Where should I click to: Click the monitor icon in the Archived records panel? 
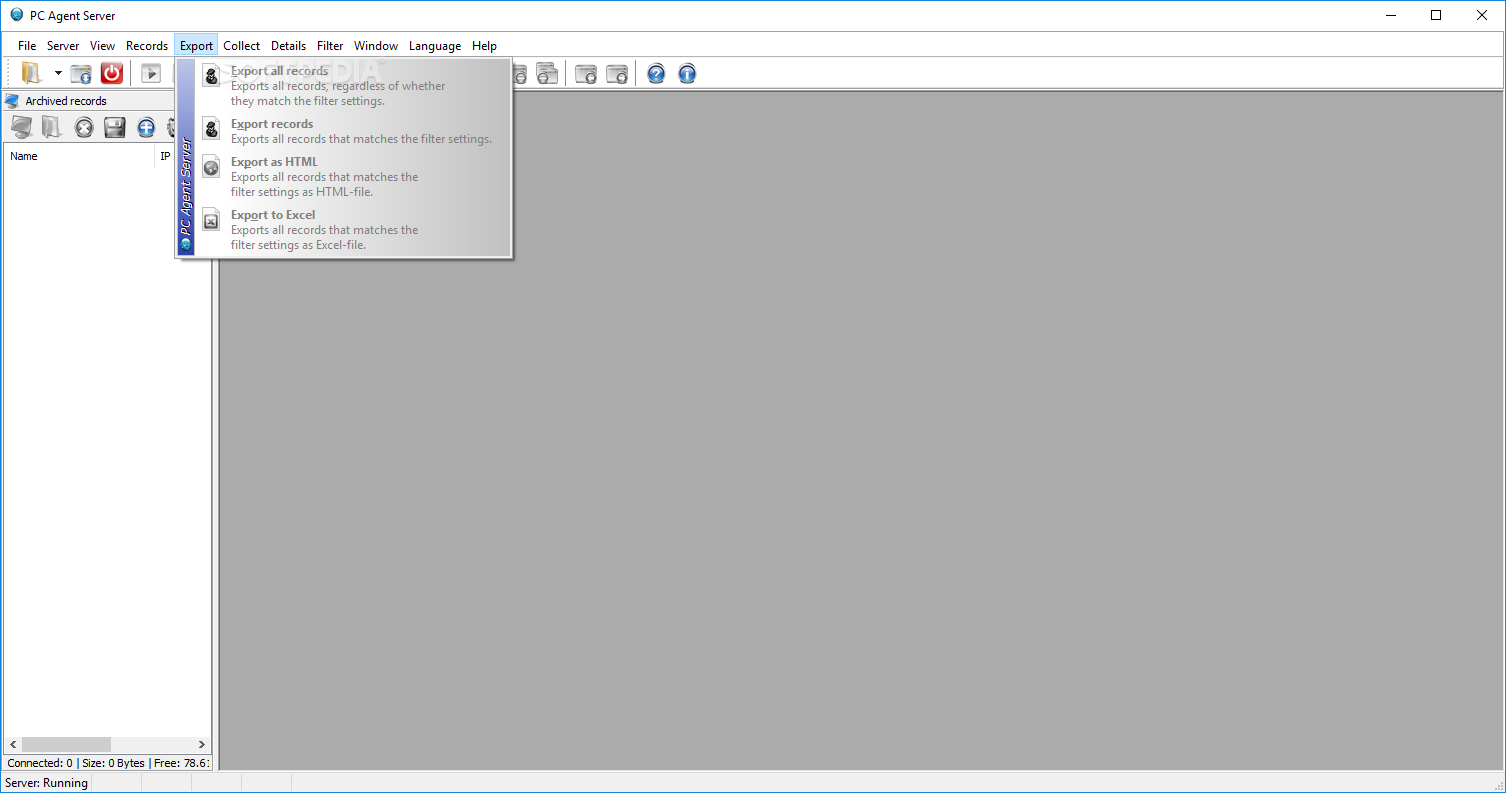click(22, 127)
